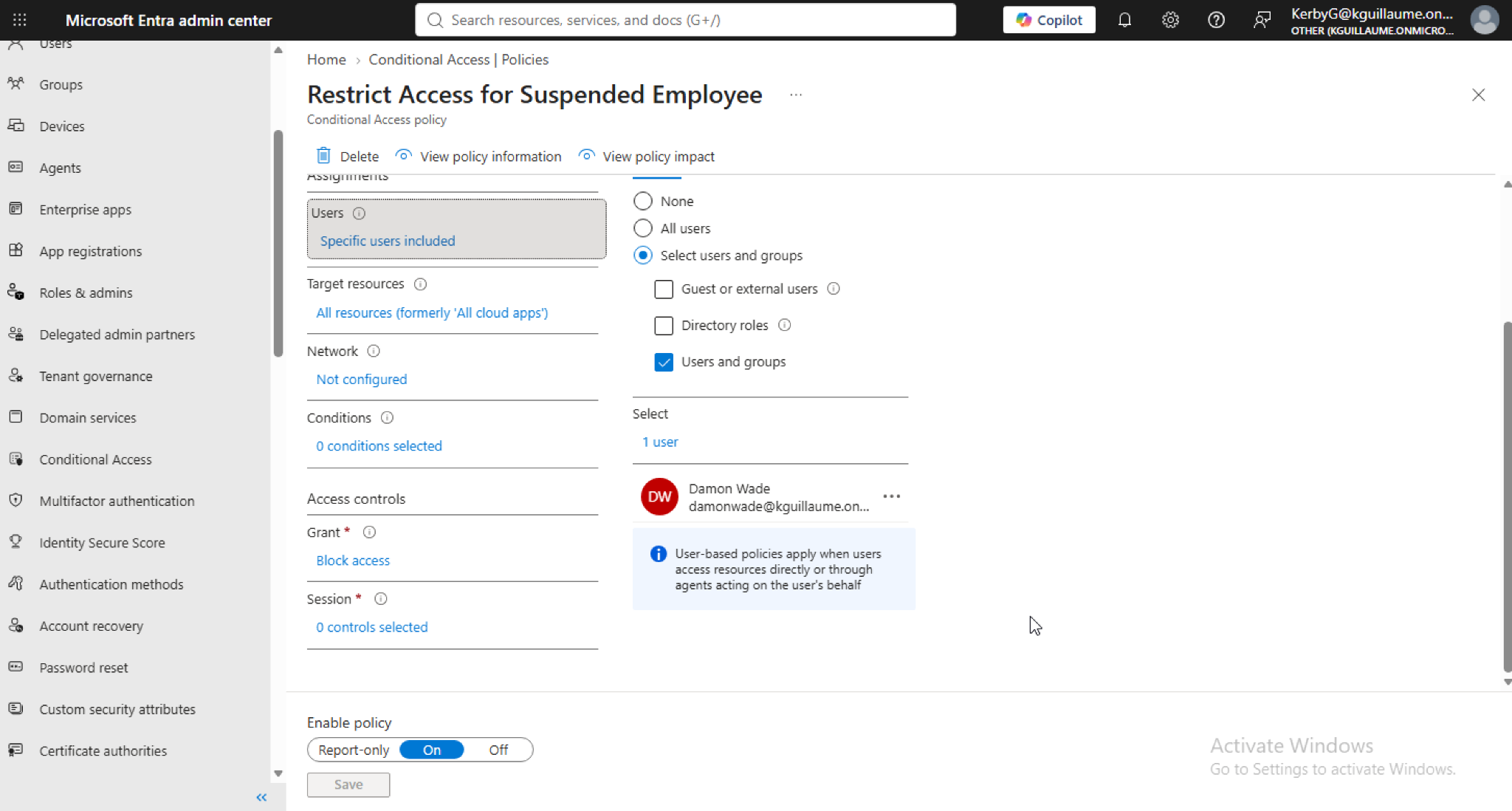Open the account profile avatar
The height and width of the screenshot is (811, 1512).
coord(1484,20)
